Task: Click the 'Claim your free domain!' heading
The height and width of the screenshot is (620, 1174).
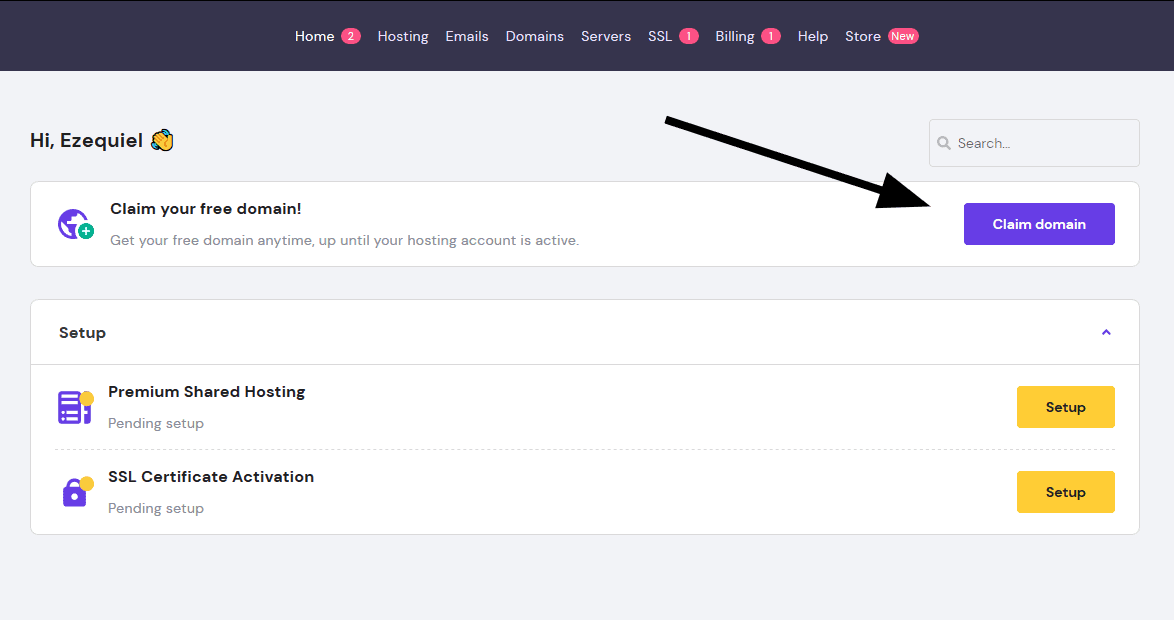Action: pyautogui.click(x=206, y=209)
